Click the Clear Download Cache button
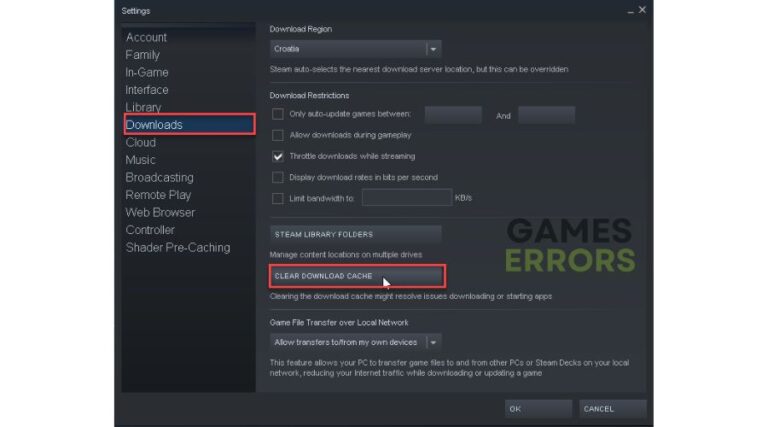This screenshot has height=427, width=768. pos(357,276)
